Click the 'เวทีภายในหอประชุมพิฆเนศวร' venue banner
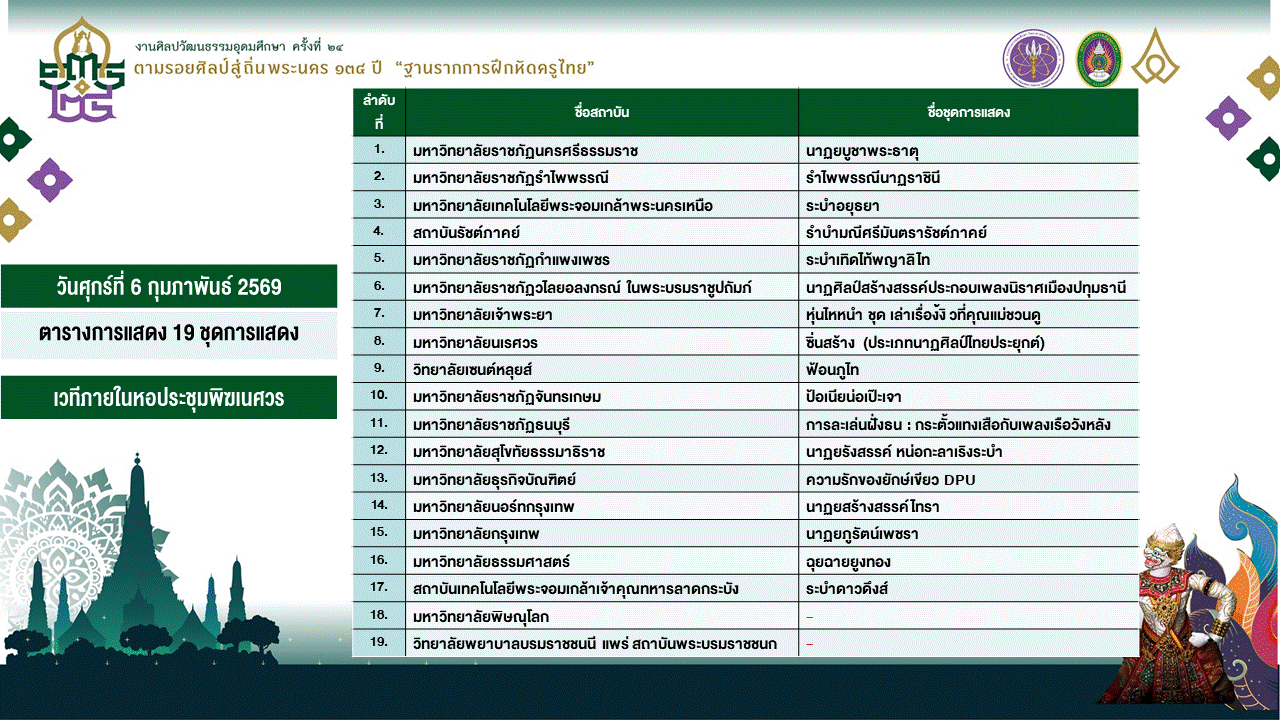This screenshot has width=1280, height=720. tap(168, 398)
